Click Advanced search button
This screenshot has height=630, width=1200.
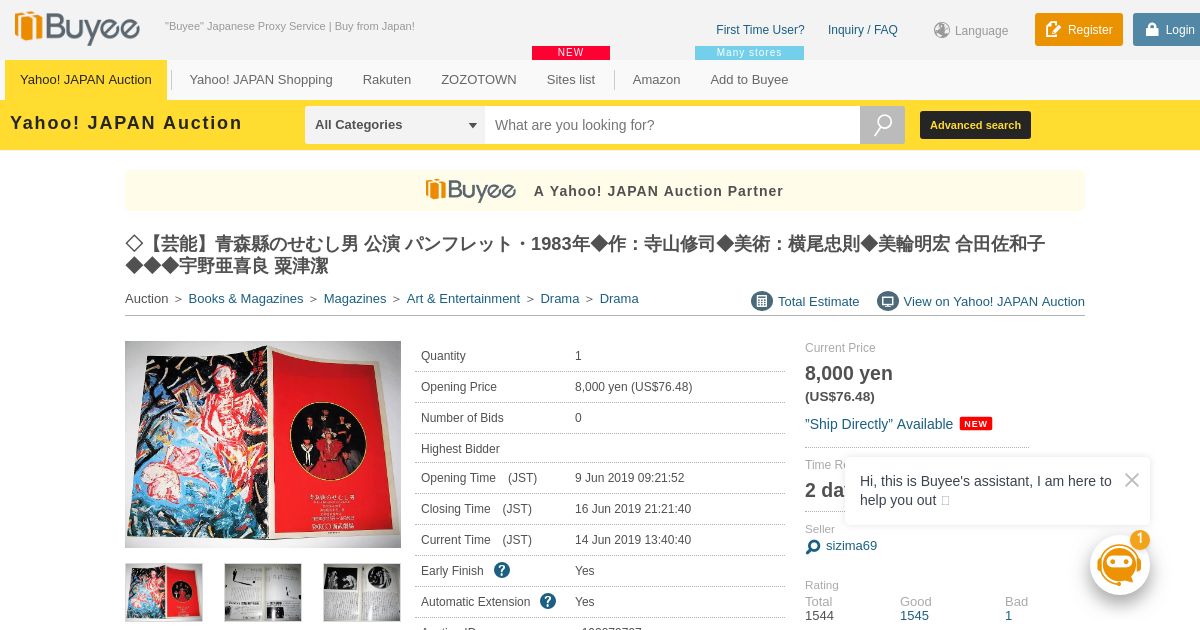coord(975,125)
